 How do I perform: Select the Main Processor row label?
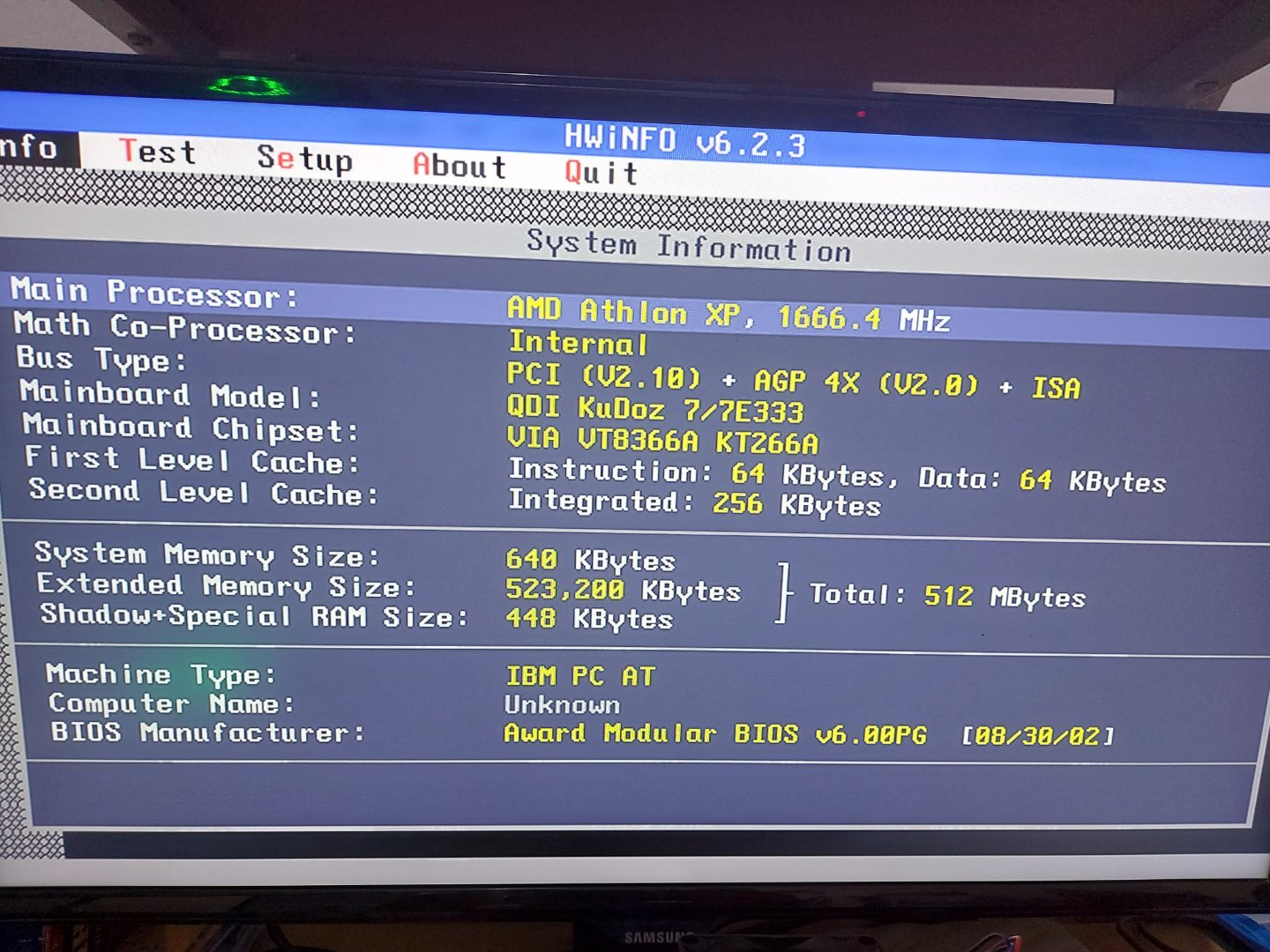click(154, 293)
